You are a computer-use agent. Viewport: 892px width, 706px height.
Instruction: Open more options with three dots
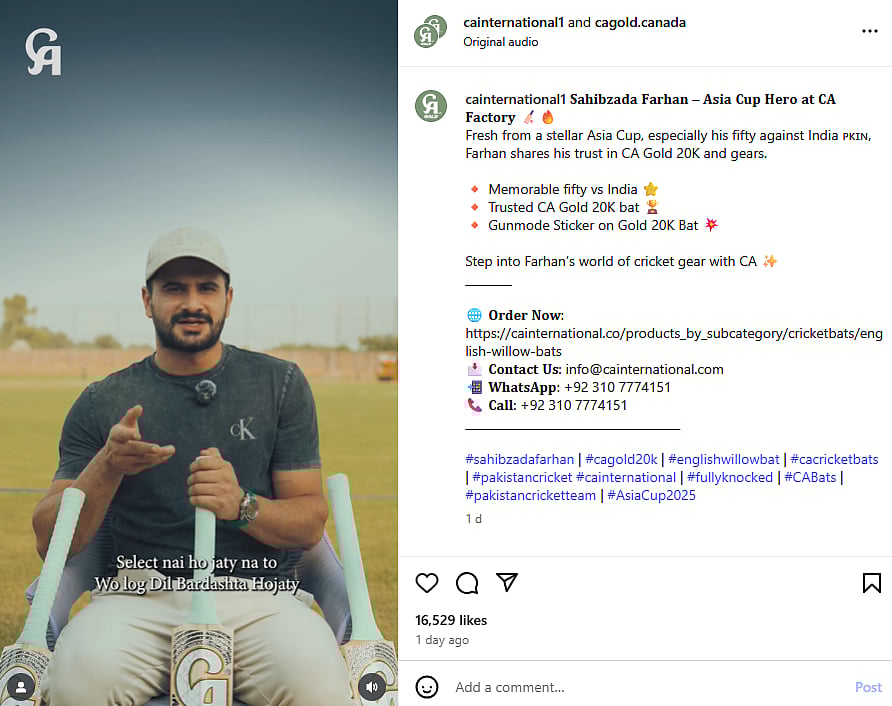point(869,31)
